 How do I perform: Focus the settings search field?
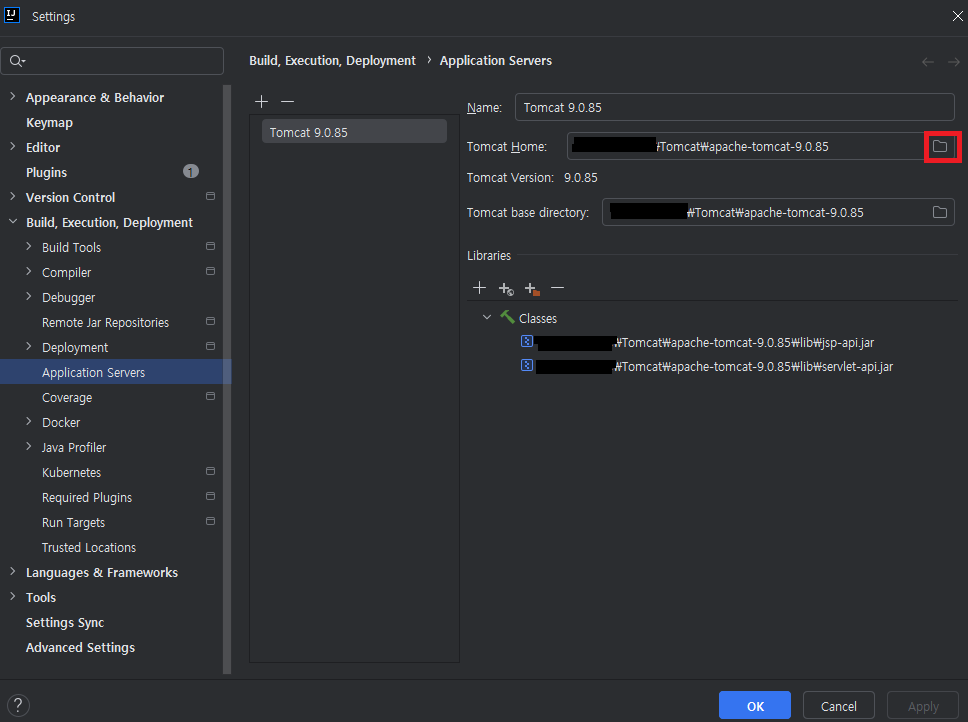click(x=112, y=61)
